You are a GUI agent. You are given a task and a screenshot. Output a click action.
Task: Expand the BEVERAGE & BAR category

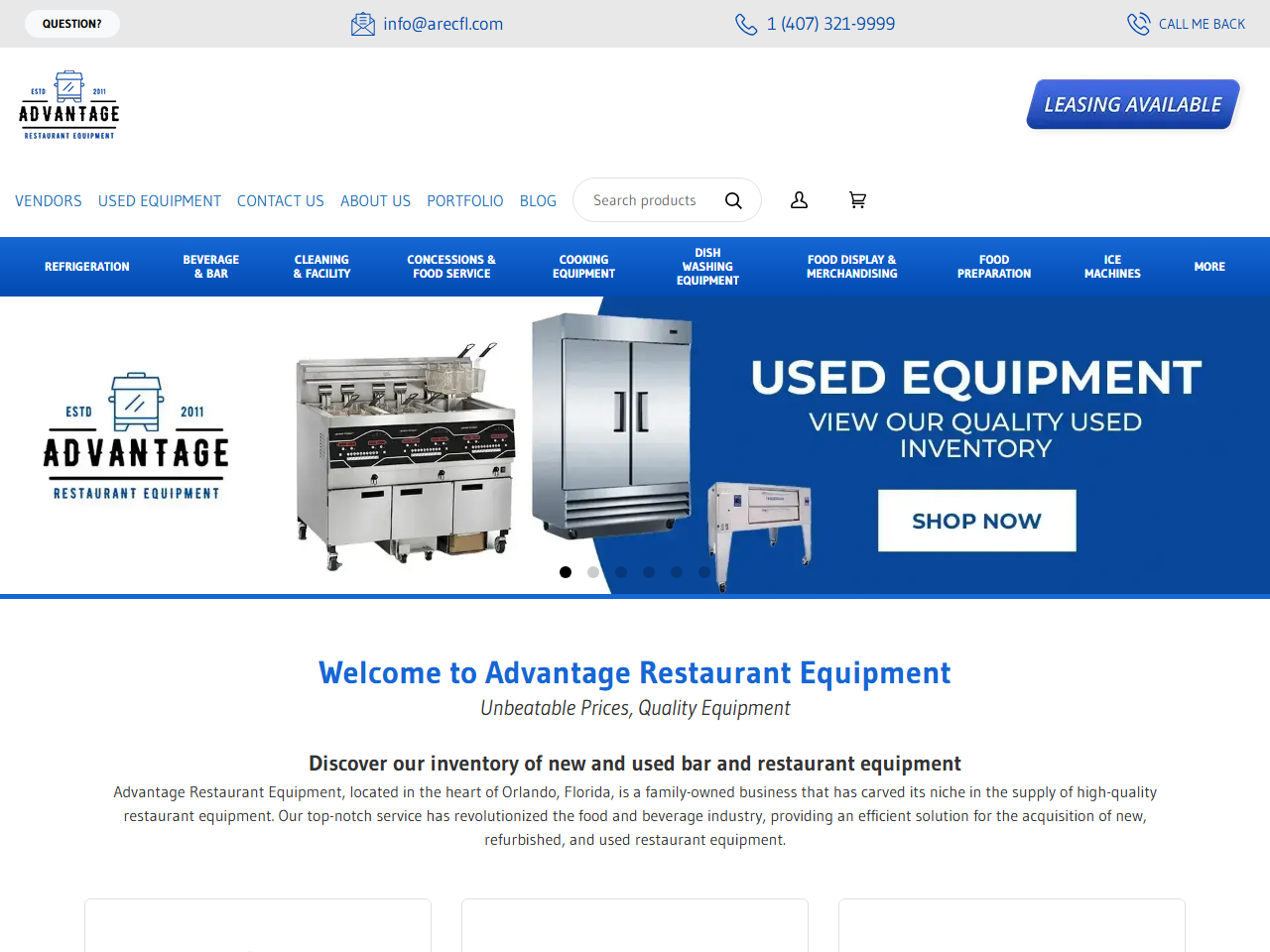[211, 267]
